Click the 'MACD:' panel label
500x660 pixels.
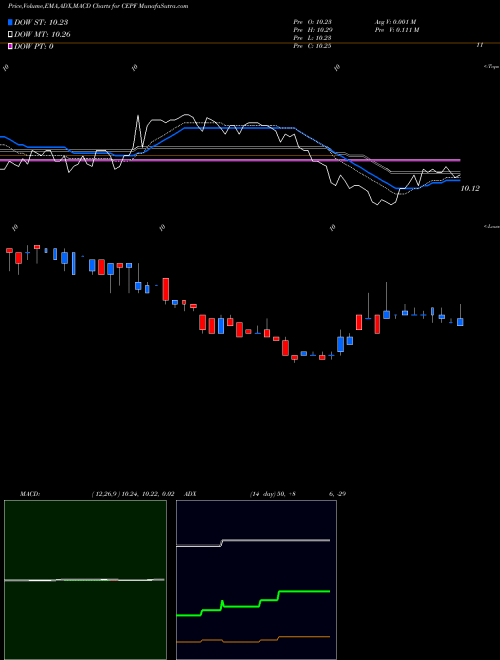click(30, 494)
